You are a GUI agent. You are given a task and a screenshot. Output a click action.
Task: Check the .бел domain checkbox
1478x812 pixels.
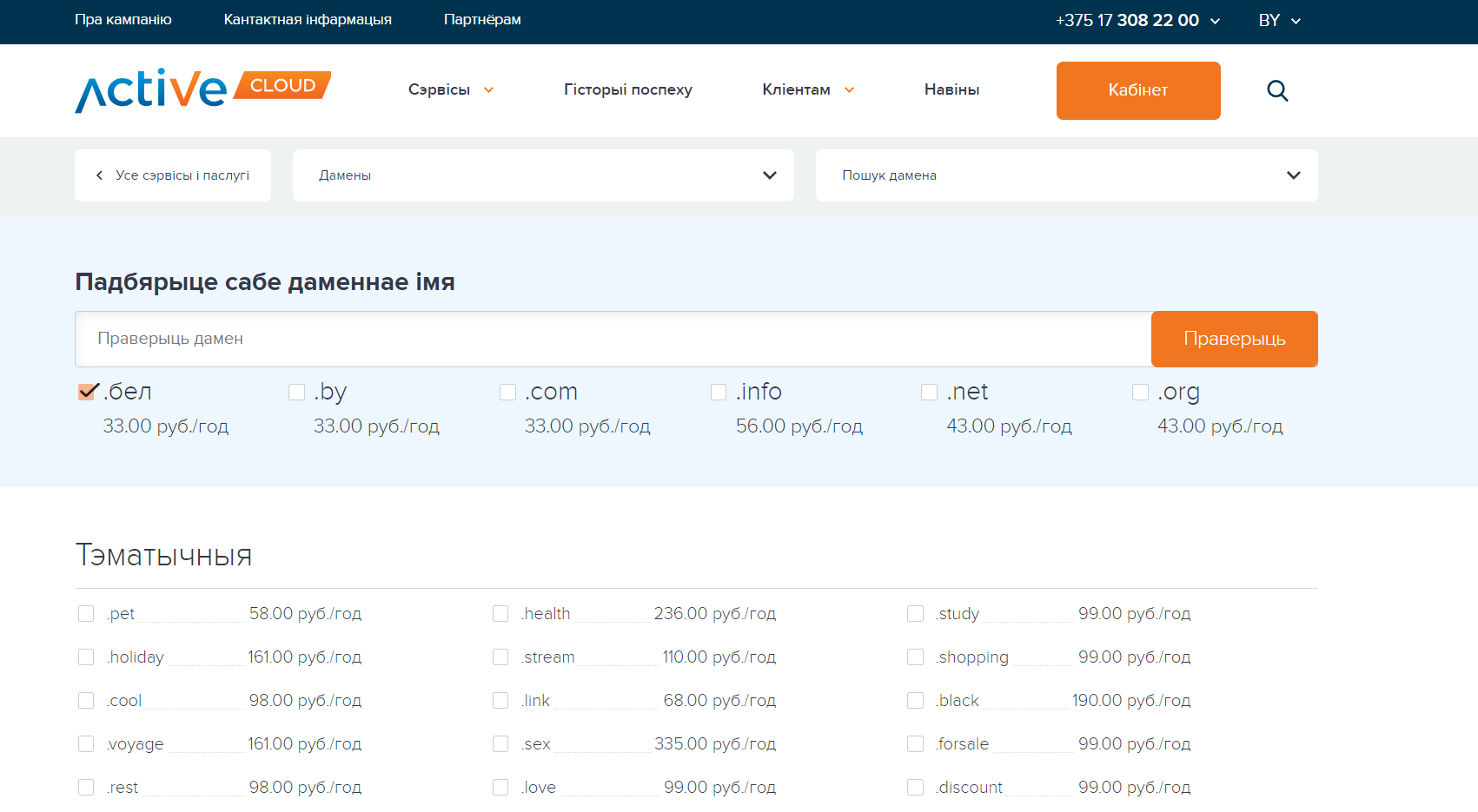tap(87, 392)
